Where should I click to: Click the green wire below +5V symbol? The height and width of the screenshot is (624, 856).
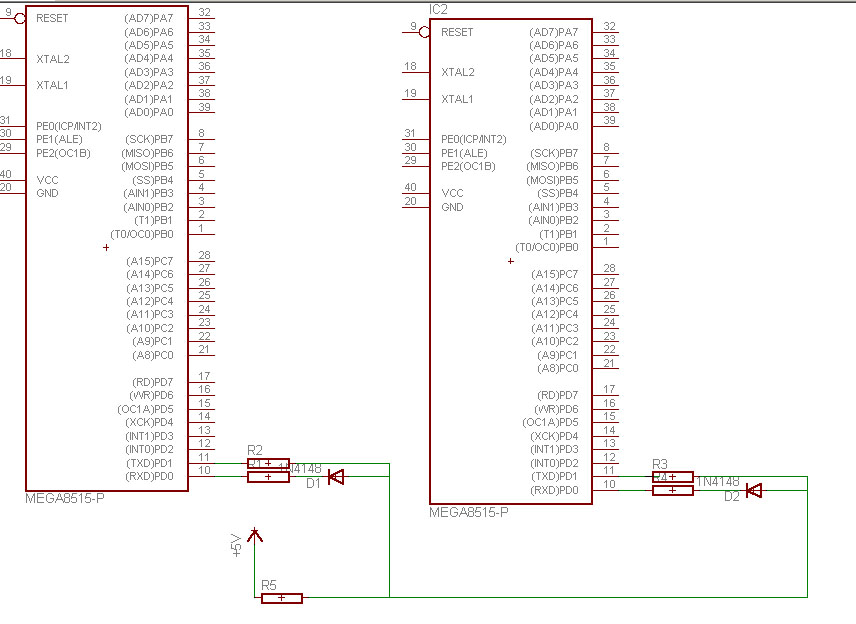point(254,570)
